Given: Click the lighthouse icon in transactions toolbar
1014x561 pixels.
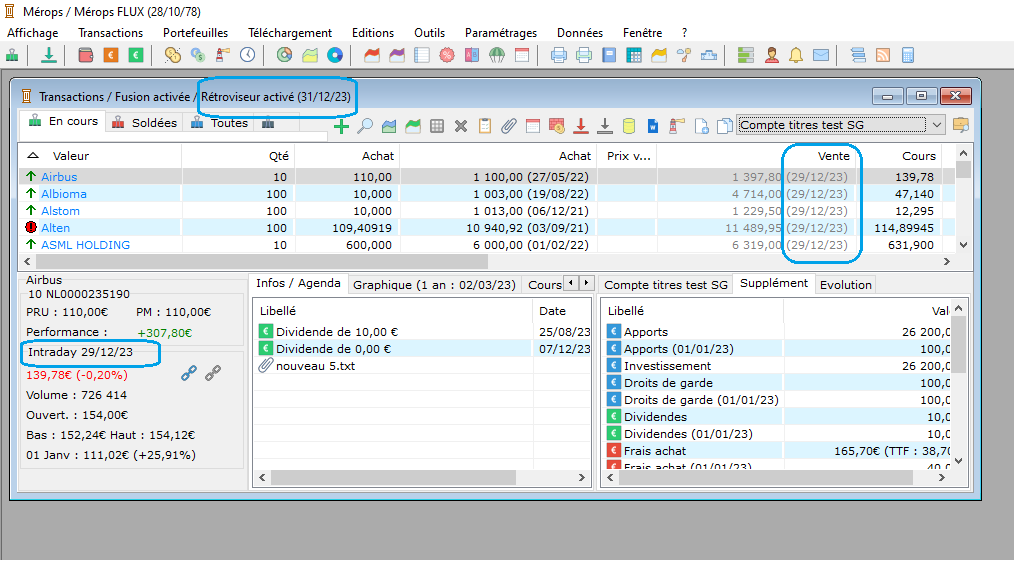Looking at the screenshot, I should [676, 126].
